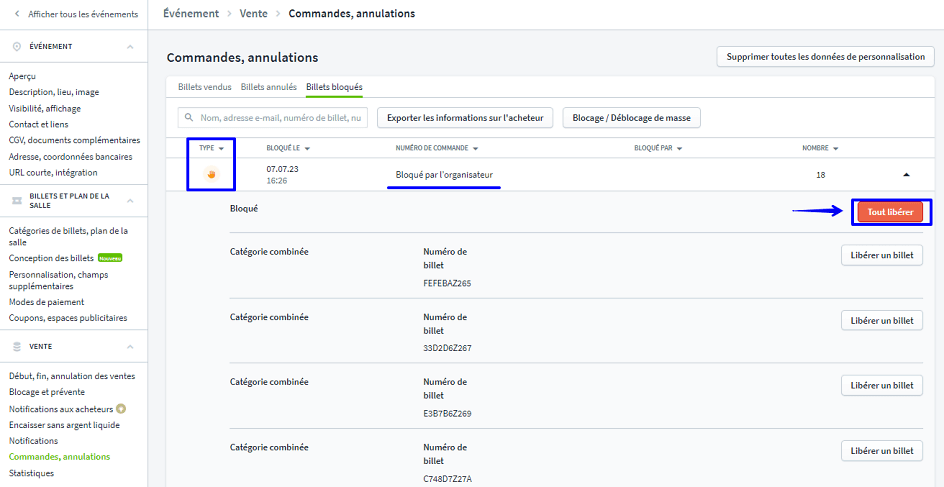Collapse the Événement sidebar section

tap(130, 47)
